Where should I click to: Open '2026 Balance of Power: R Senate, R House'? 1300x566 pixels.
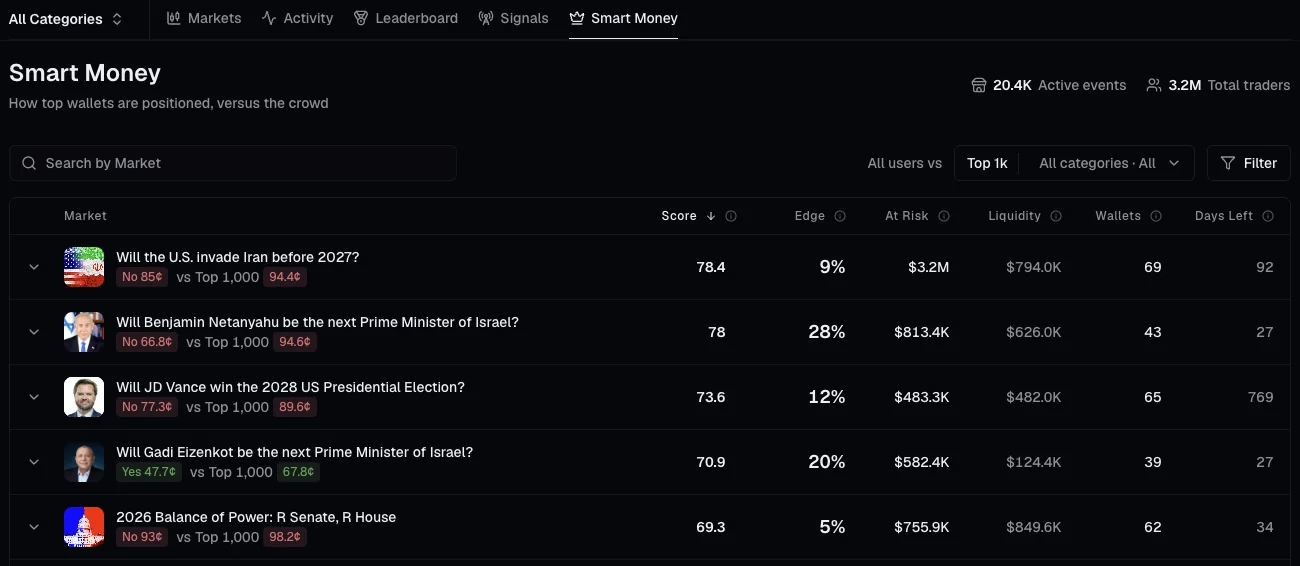click(256, 517)
